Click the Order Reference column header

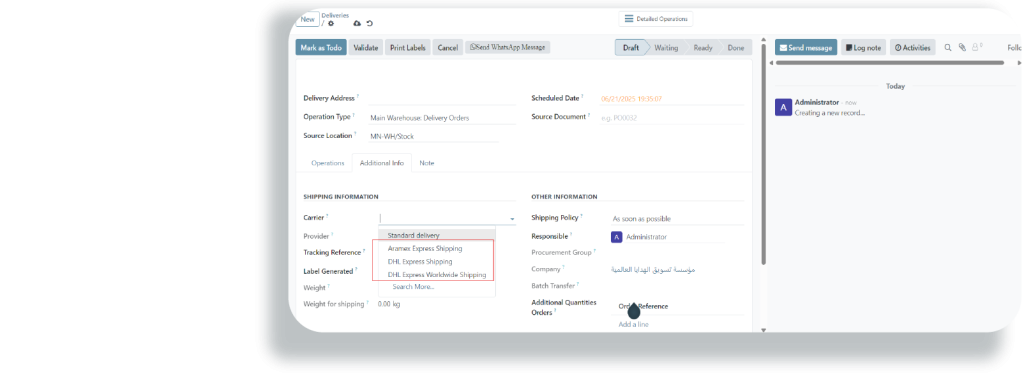(x=643, y=306)
